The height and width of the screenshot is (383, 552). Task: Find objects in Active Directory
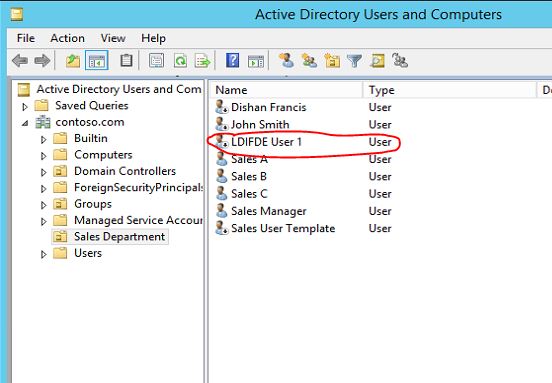377,61
